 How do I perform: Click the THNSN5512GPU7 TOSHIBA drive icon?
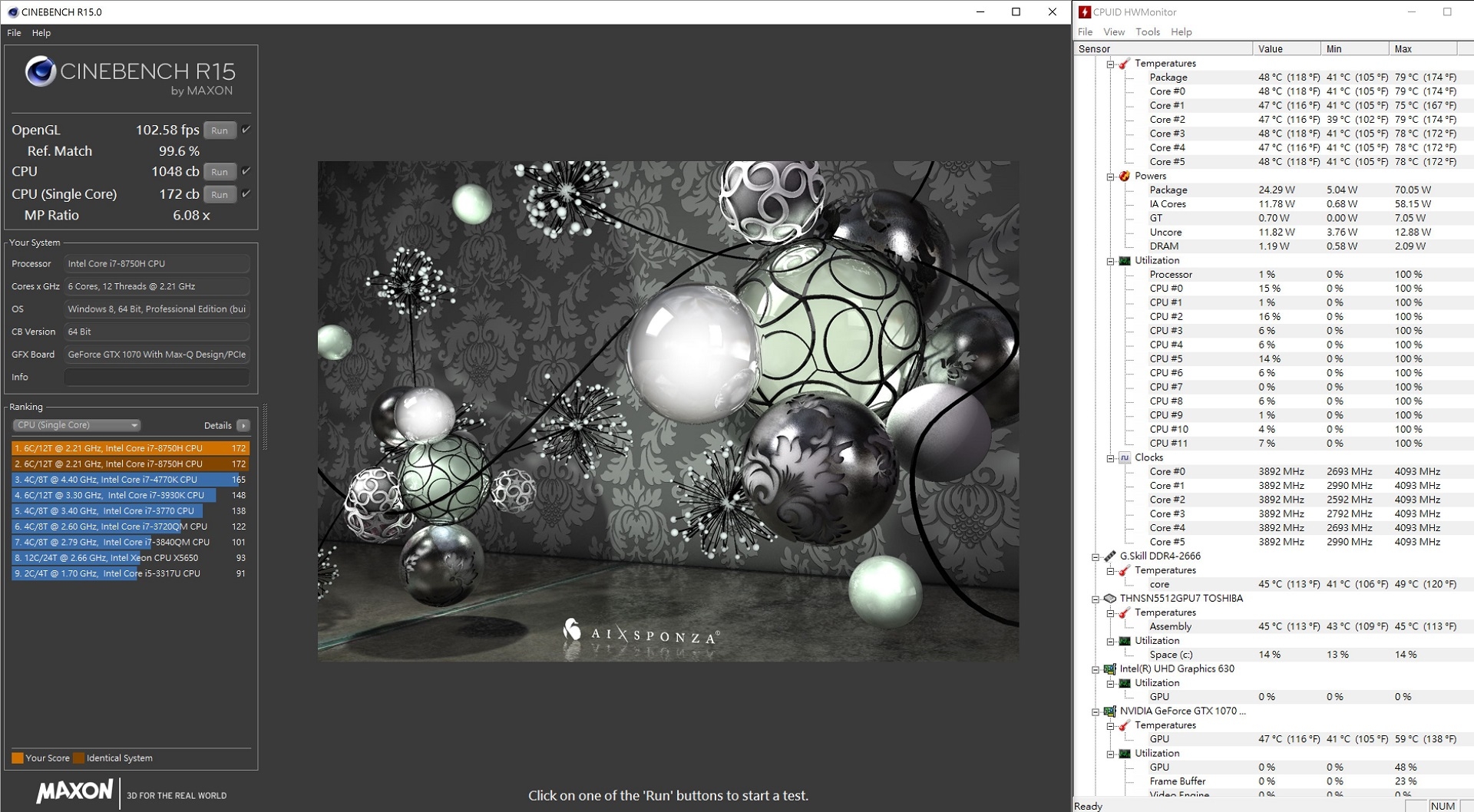1109,599
